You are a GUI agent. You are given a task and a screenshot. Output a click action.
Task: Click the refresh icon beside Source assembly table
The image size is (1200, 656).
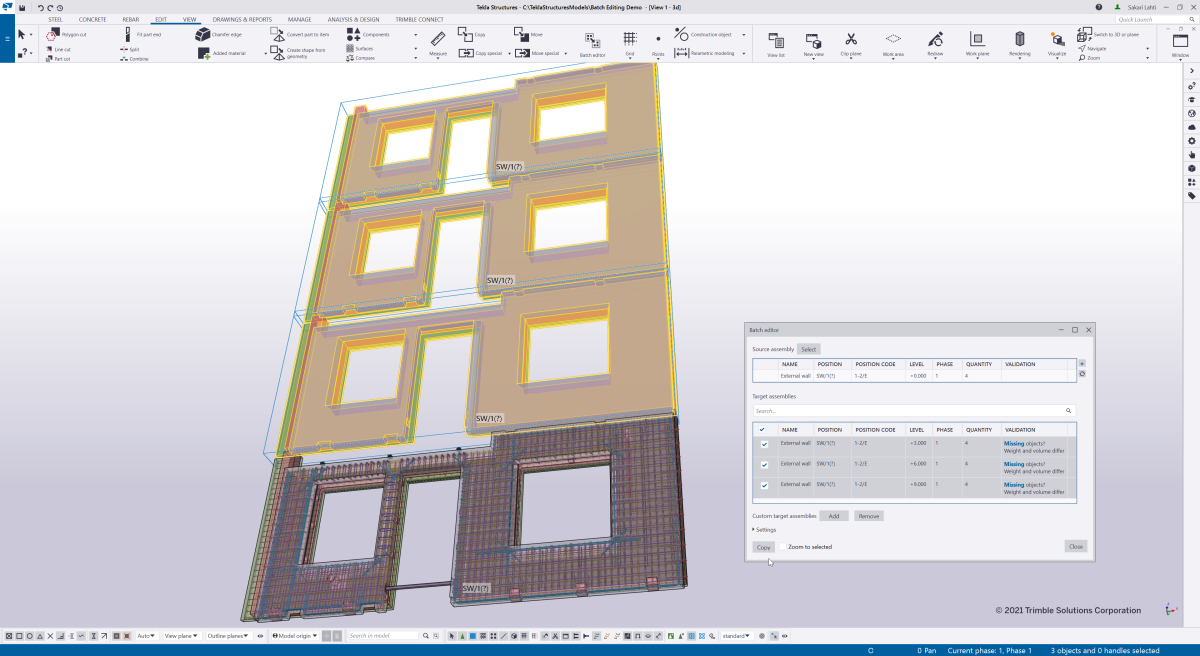[1081, 373]
